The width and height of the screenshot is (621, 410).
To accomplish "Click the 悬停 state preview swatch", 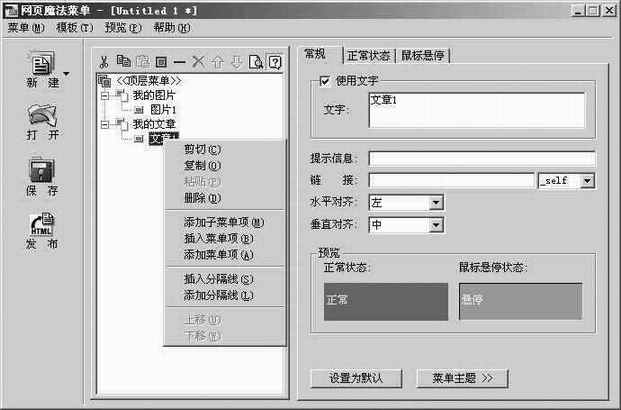I will coord(520,301).
